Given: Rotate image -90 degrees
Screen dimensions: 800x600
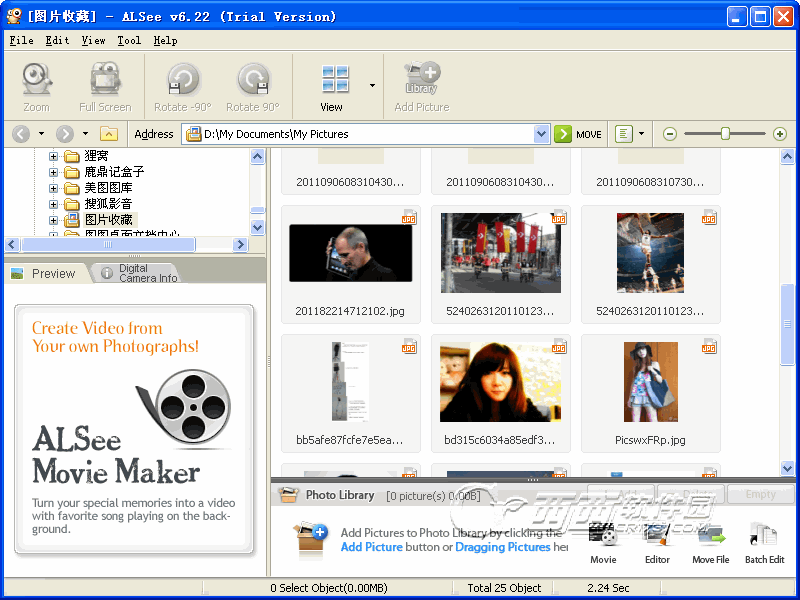Looking at the screenshot, I should pos(182,81).
